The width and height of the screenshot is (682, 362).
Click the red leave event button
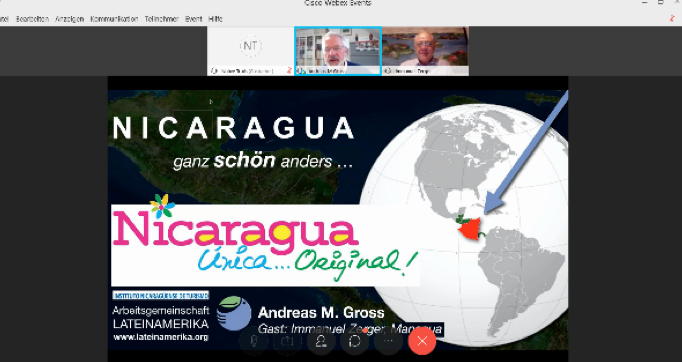pos(422,341)
